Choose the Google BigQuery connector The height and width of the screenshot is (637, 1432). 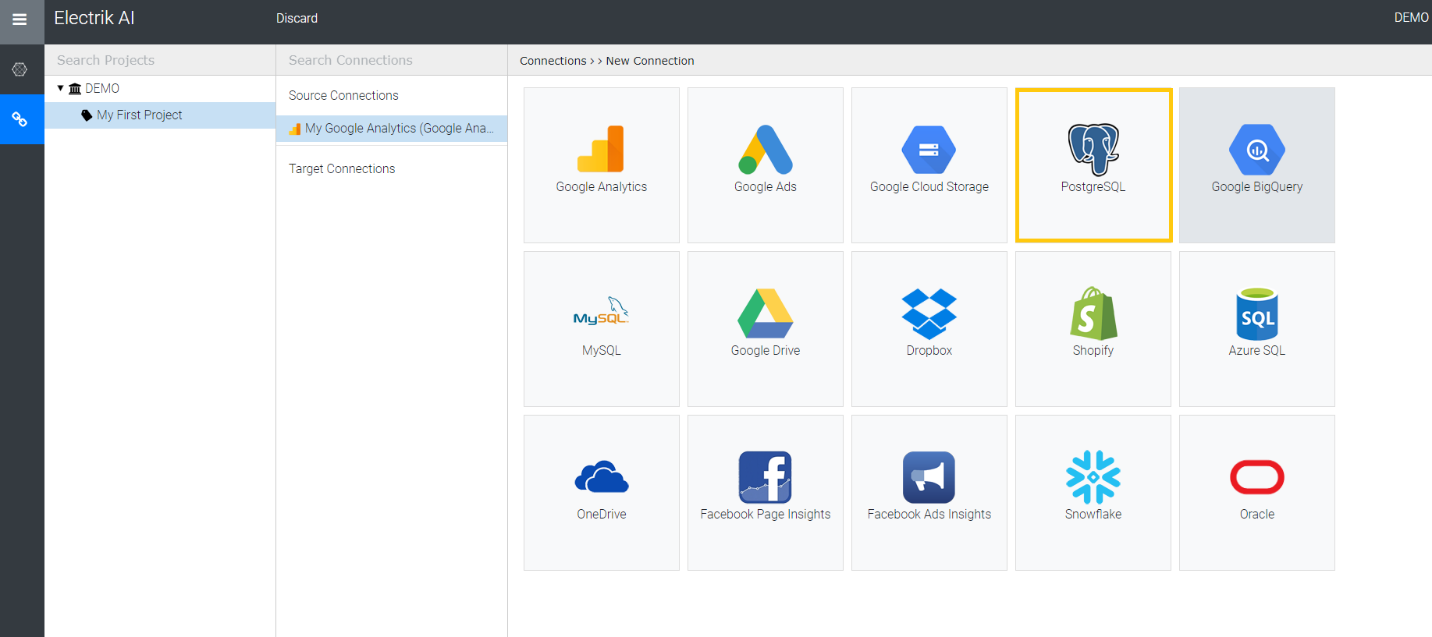(x=1257, y=165)
